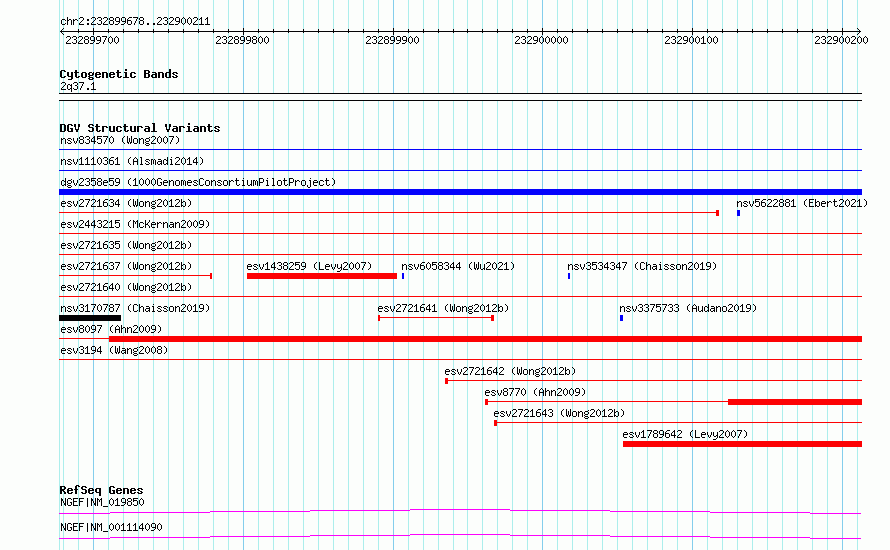Image resolution: width=890 pixels, height=550 pixels.
Task: Click esv2721635 (Wong2012b) variant label
Action: pyautogui.click(x=126, y=245)
